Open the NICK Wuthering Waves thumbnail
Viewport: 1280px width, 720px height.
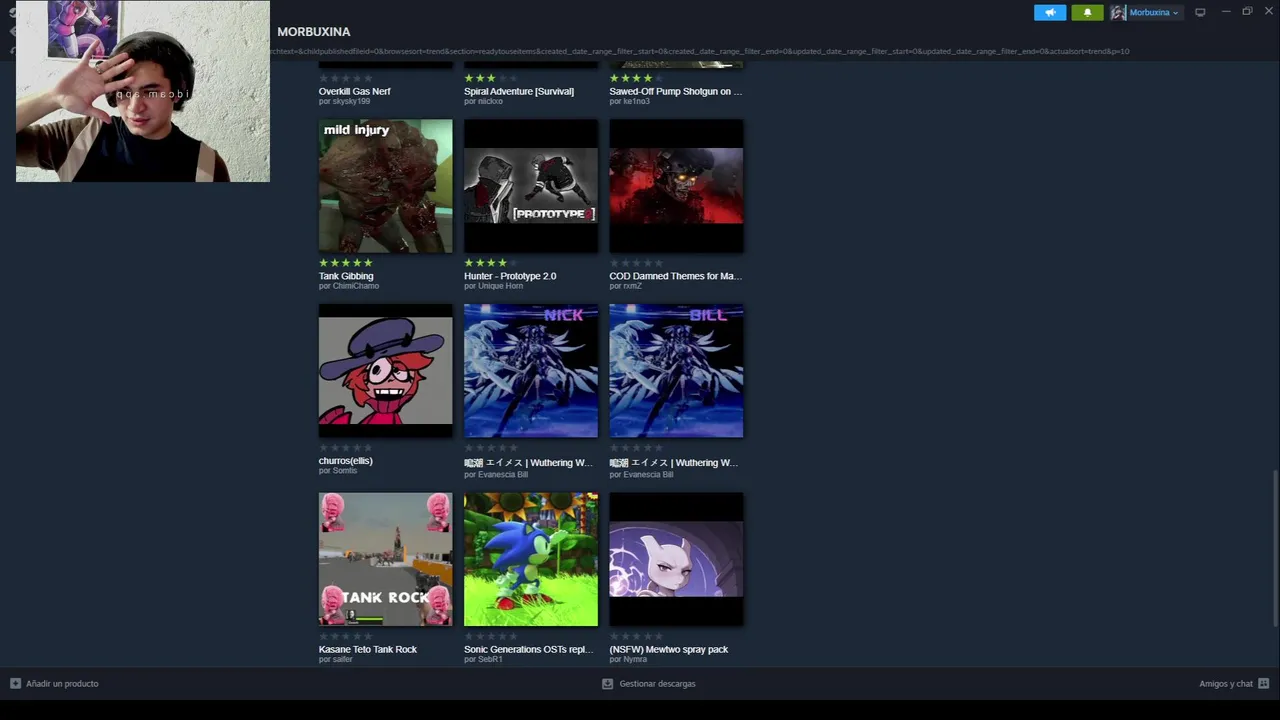[531, 371]
